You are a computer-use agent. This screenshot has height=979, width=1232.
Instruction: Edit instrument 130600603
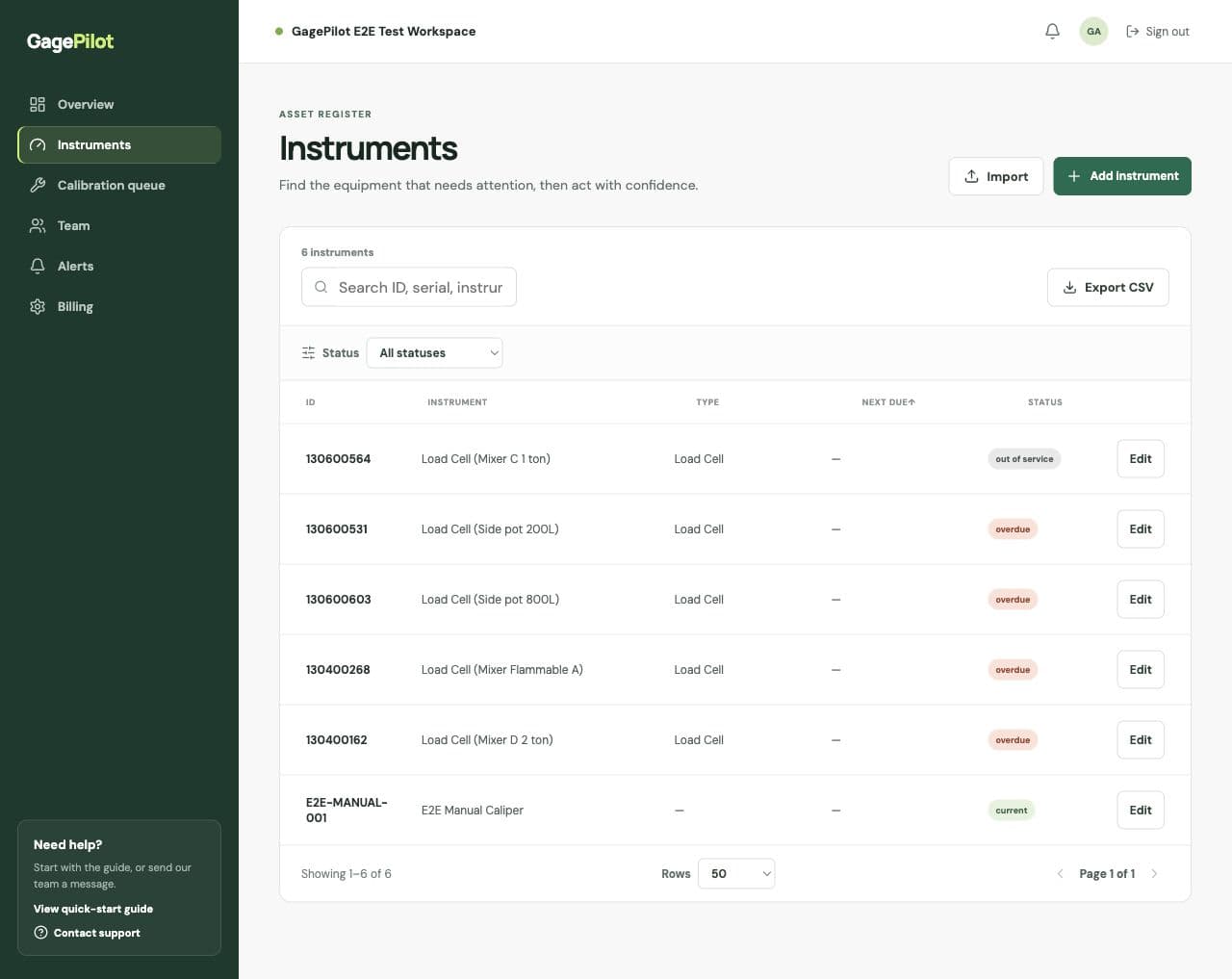(x=1141, y=599)
